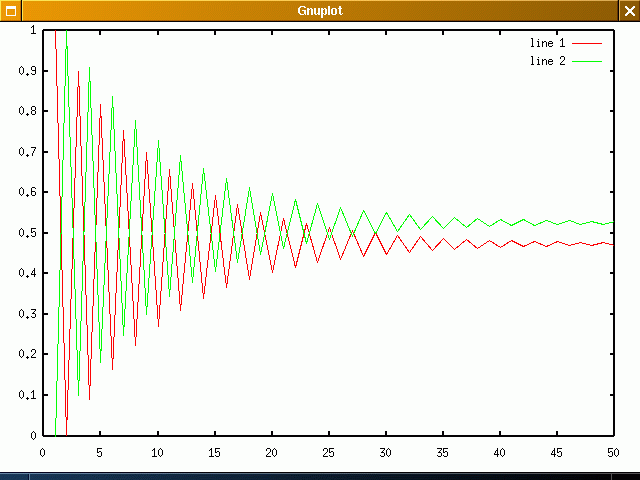Click the x-axis tick label 5
The height and width of the screenshot is (480, 640).
pos(99,452)
